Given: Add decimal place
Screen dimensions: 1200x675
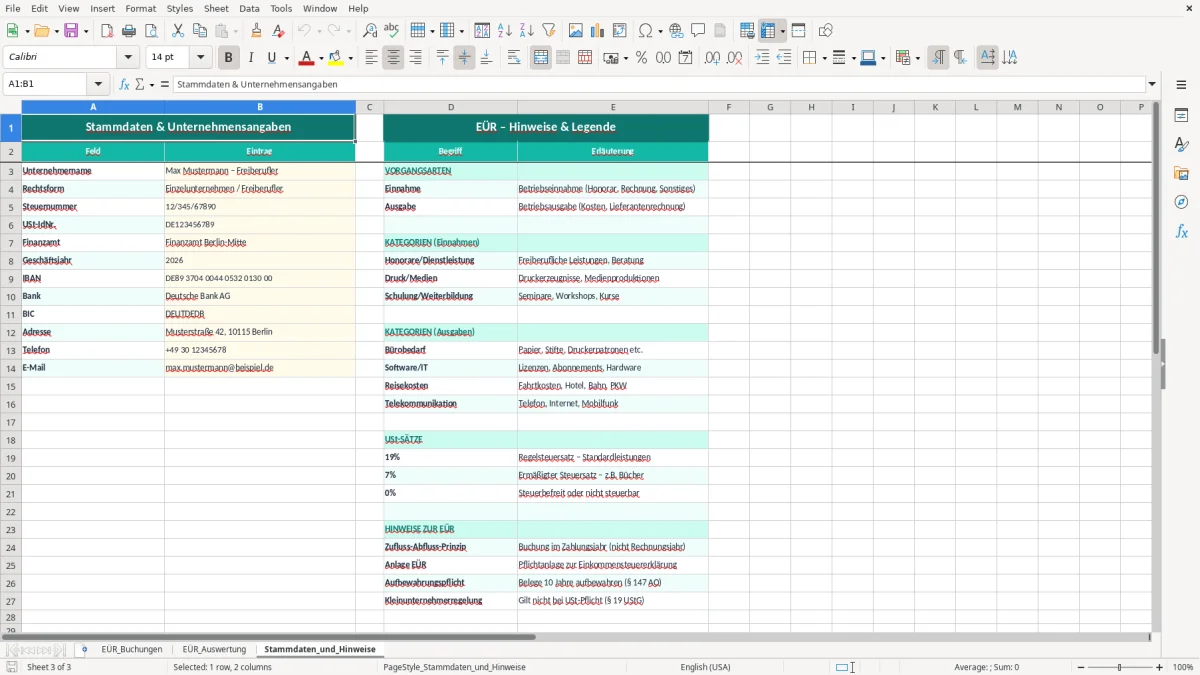Looking at the screenshot, I should [713, 58].
